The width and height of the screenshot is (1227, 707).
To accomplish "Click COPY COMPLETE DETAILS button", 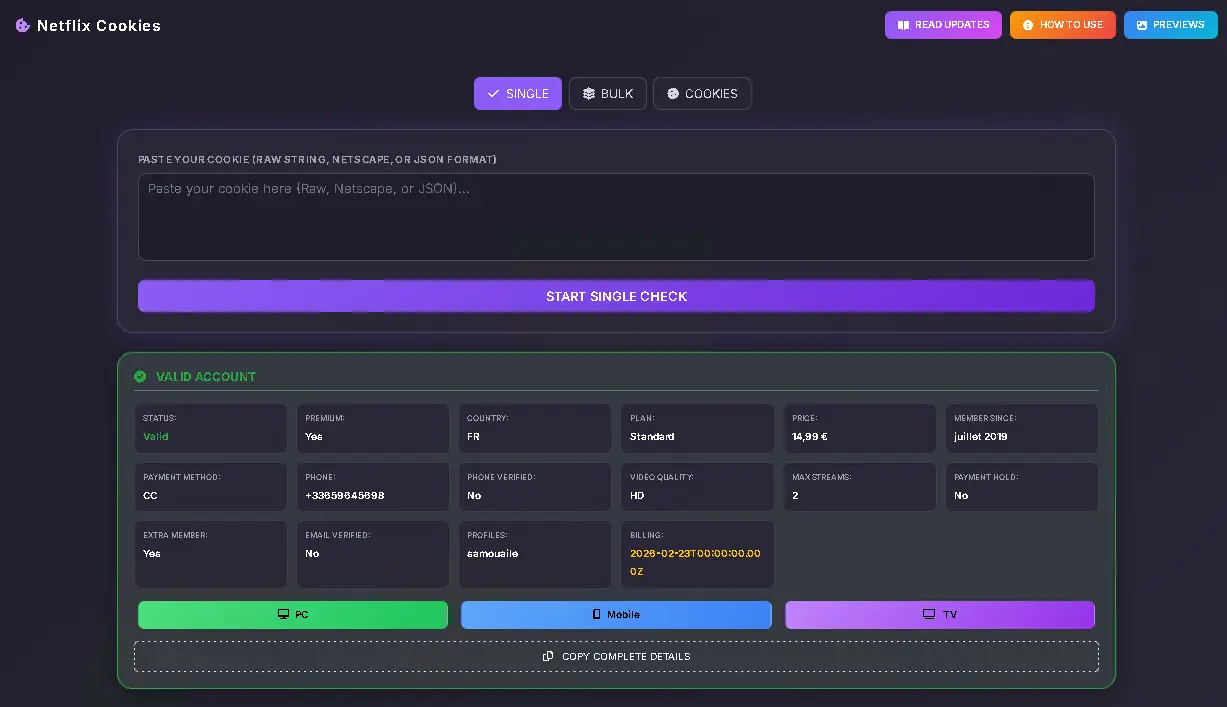I will coord(616,657).
